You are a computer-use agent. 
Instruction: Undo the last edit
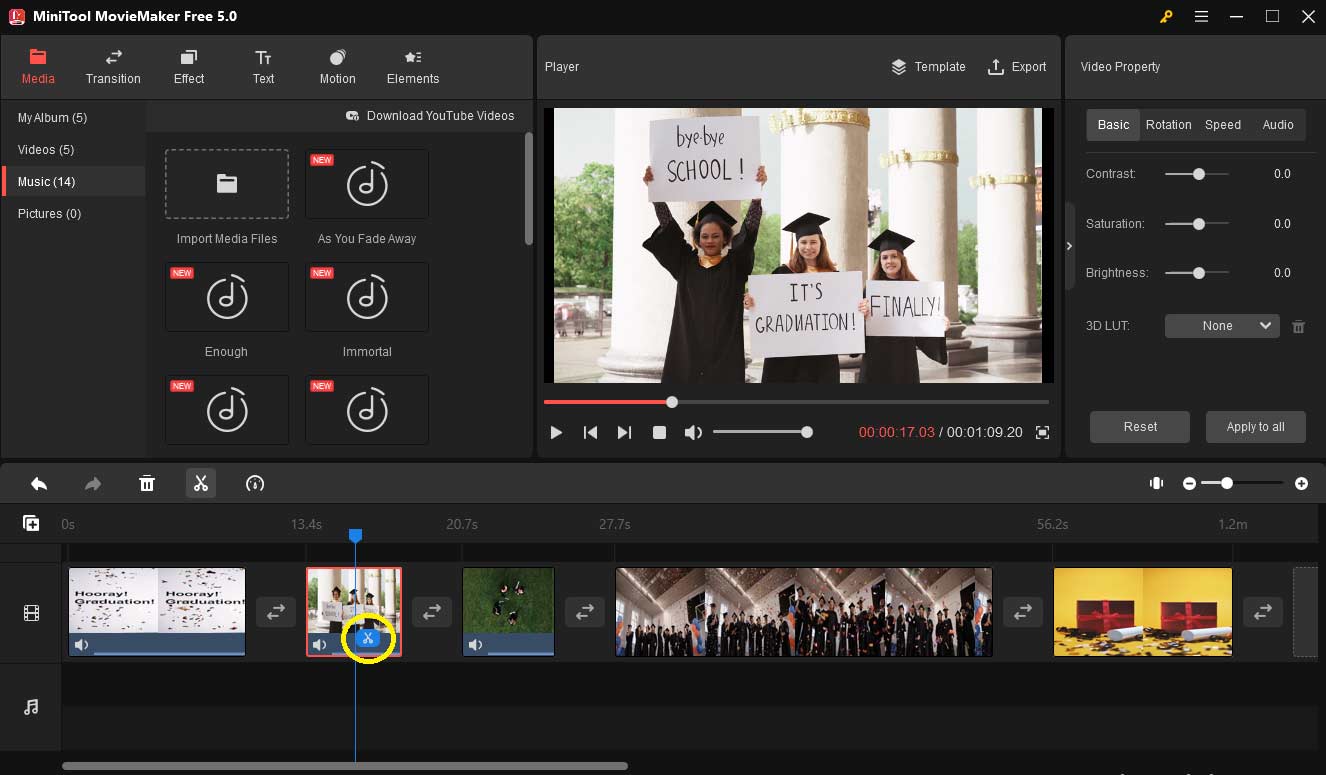(x=39, y=483)
